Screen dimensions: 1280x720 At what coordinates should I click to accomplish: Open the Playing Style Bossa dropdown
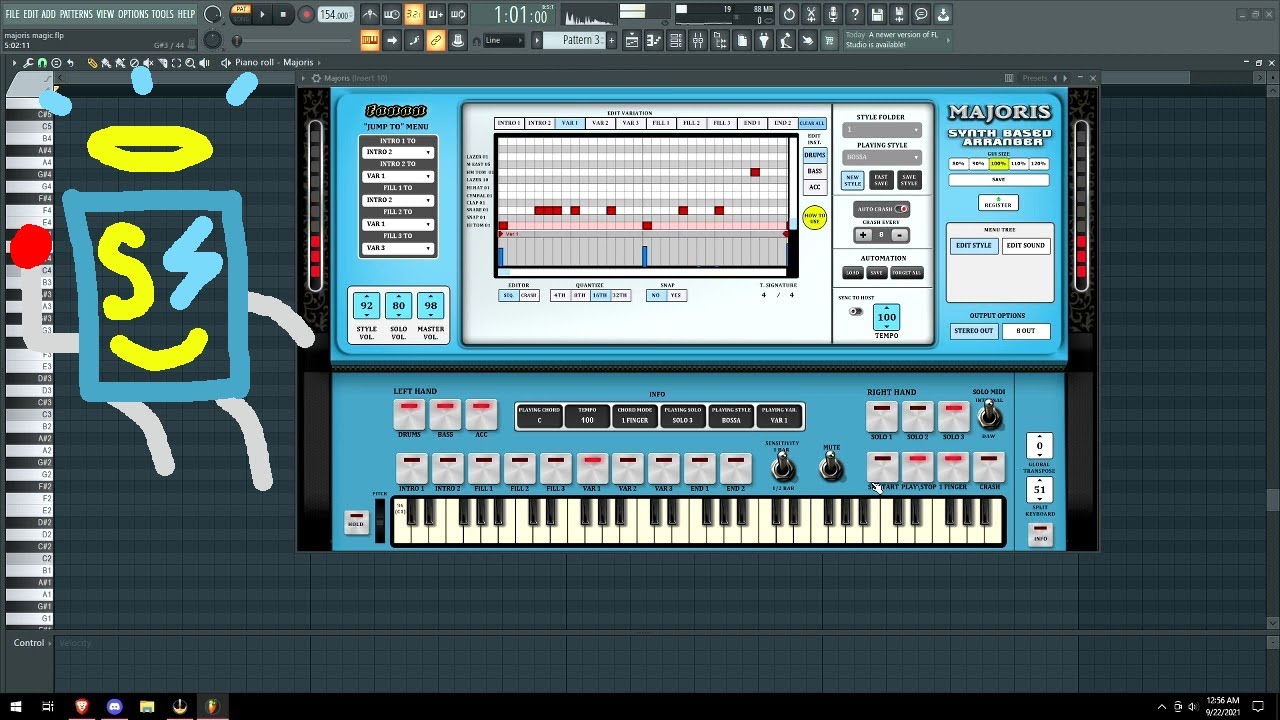tap(882, 157)
